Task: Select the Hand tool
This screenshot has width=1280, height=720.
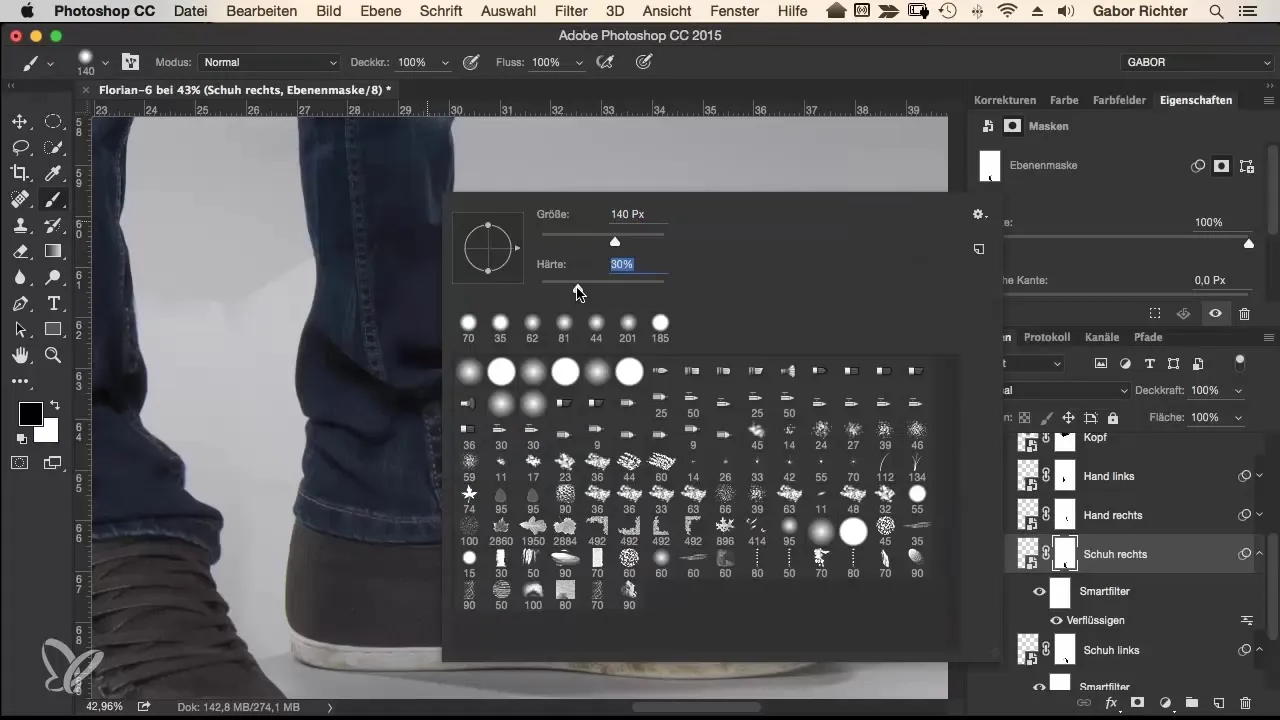Action: point(19,356)
